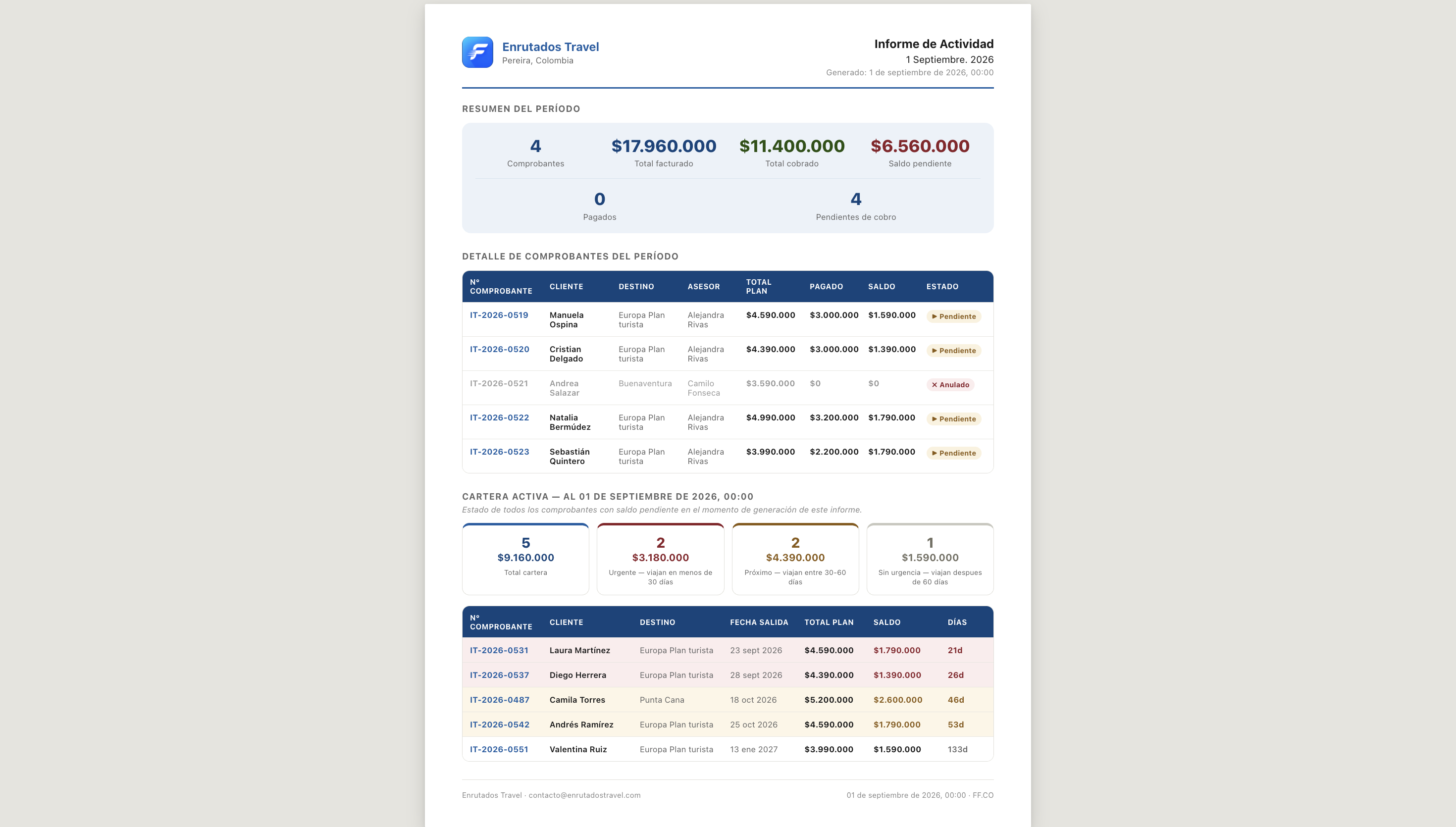Click the Enrutados Travel logo icon
The height and width of the screenshot is (827, 1456).
(477, 52)
